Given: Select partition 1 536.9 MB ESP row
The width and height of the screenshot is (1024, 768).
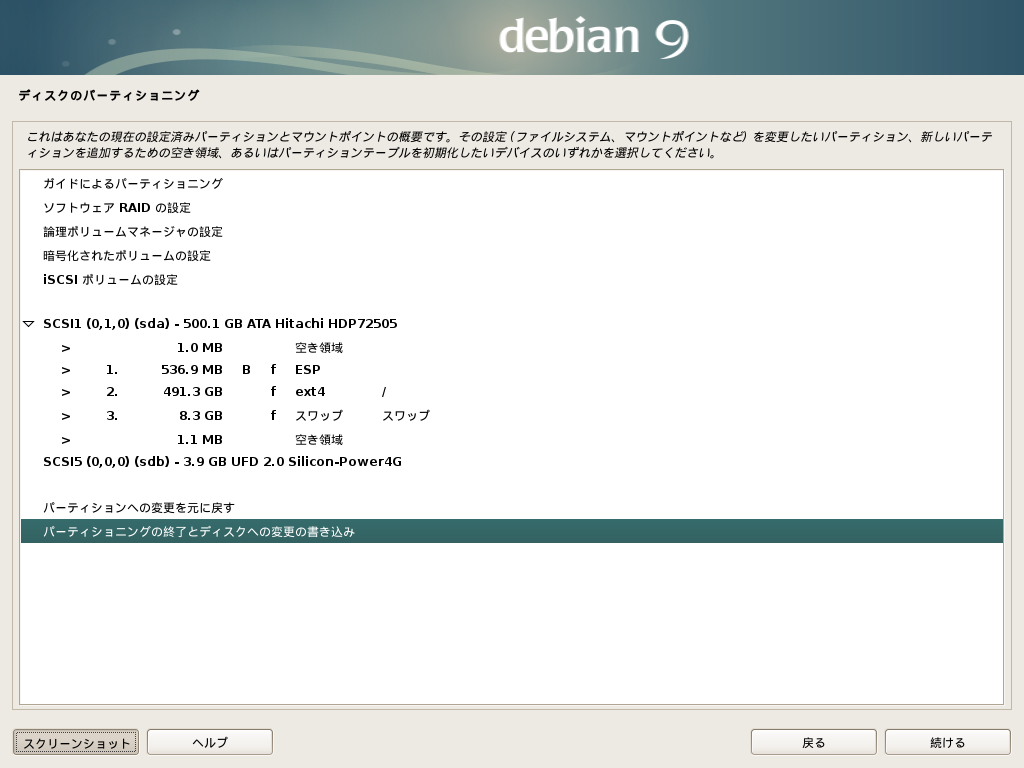Looking at the screenshot, I should click(x=511, y=370).
